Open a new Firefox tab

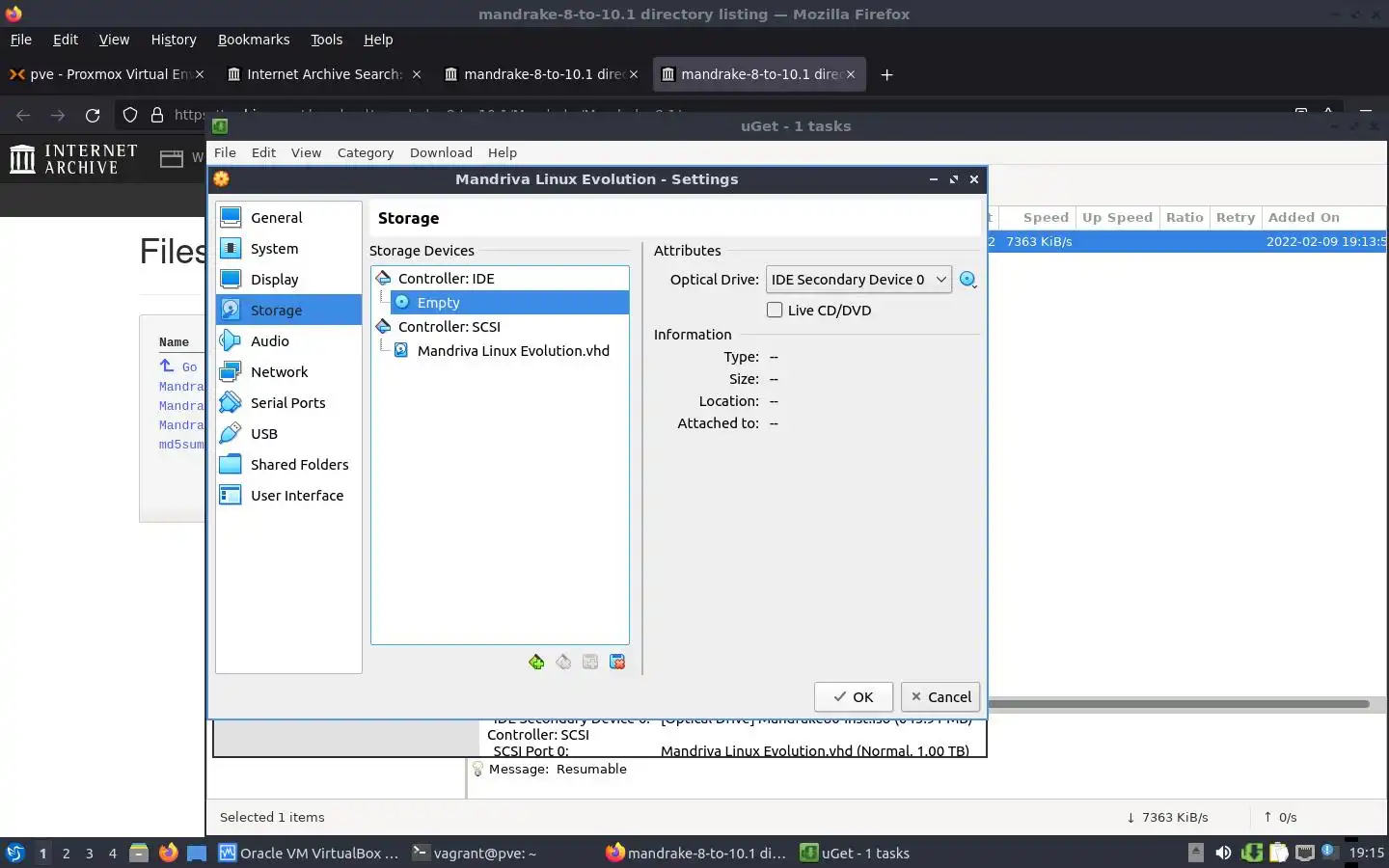point(887,74)
